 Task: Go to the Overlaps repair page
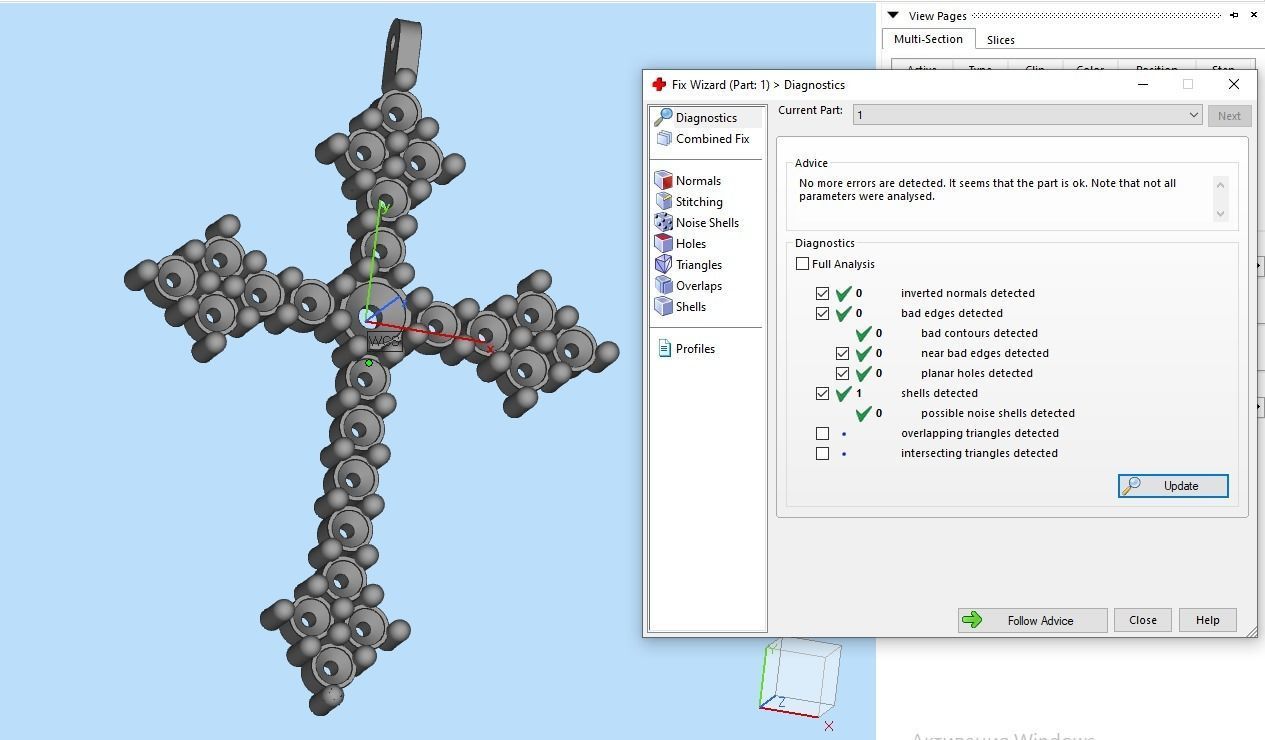click(x=689, y=286)
